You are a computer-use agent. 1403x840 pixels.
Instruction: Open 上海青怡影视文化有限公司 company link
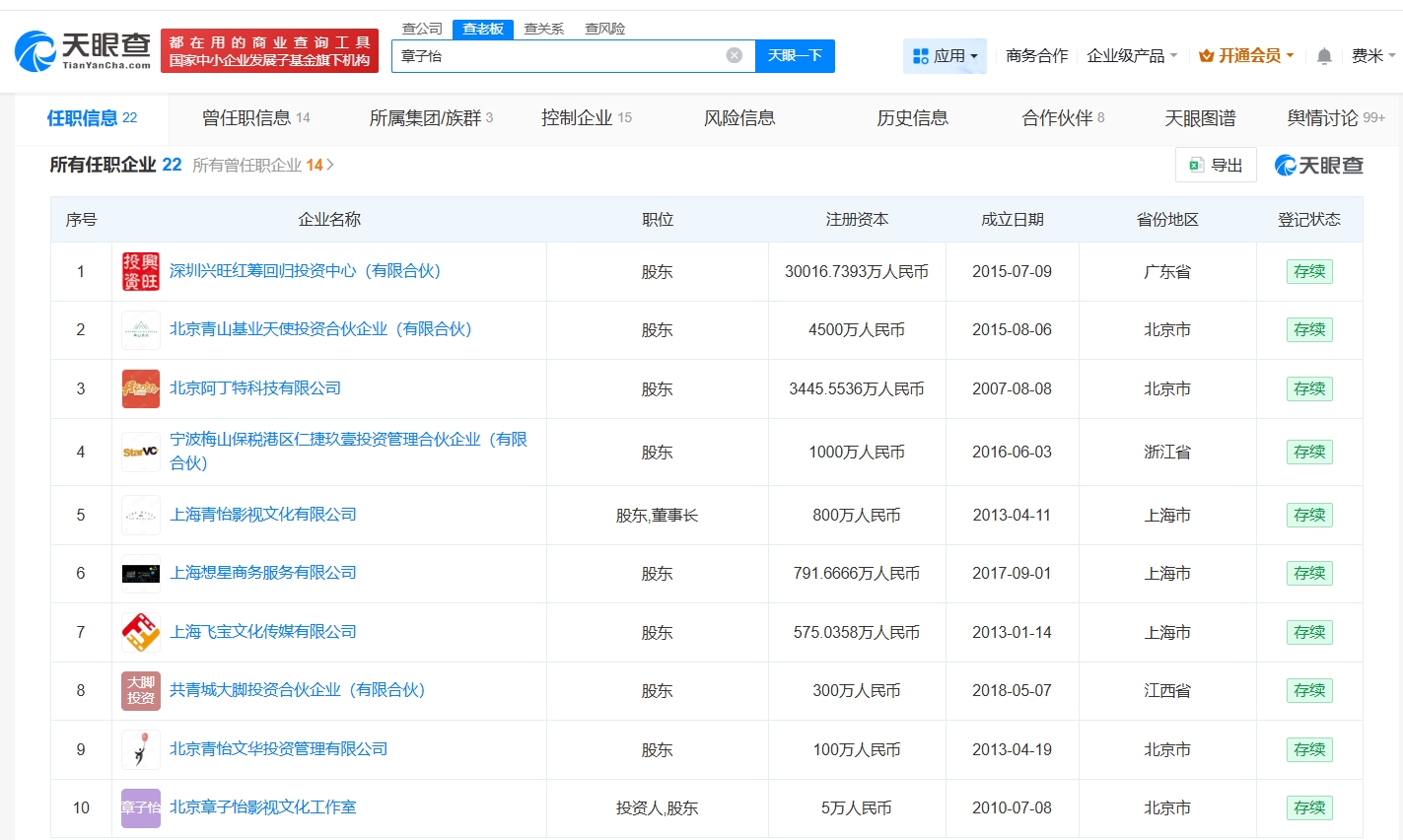pos(263,515)
